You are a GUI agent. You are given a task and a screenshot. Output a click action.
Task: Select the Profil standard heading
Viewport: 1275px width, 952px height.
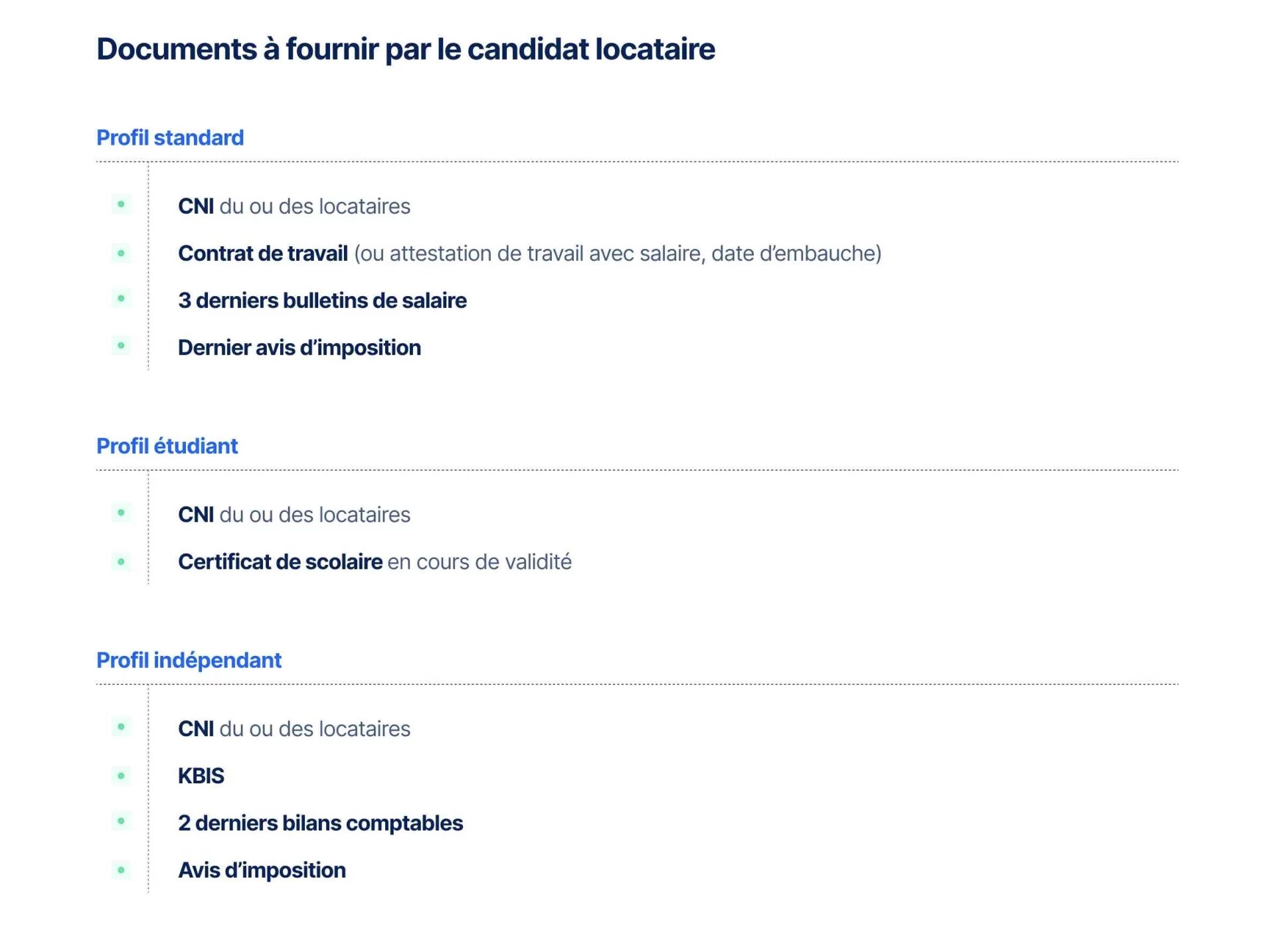tap(170, 137)
